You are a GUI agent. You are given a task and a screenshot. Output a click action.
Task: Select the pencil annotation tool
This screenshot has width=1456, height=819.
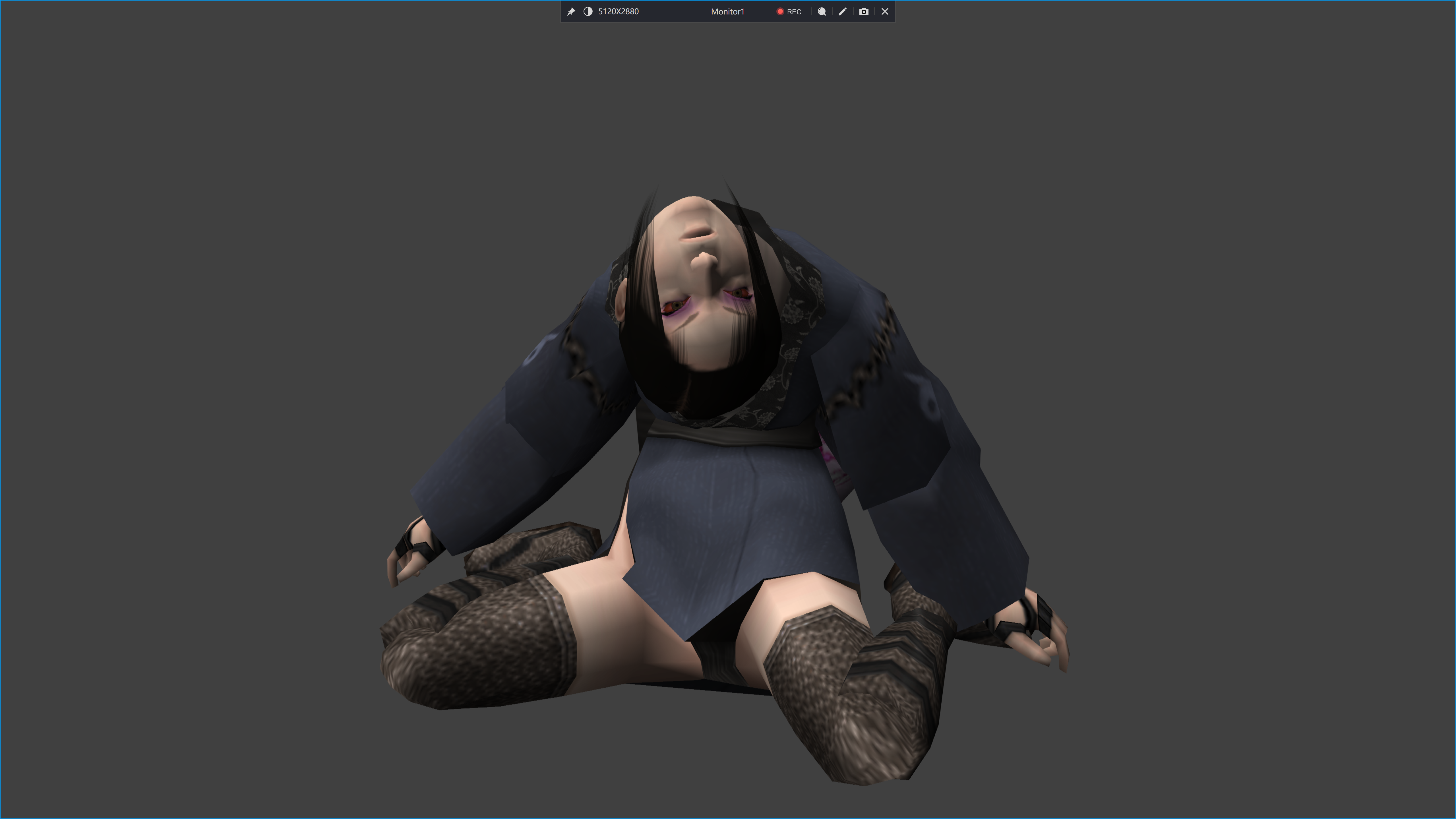click(842, 11)
